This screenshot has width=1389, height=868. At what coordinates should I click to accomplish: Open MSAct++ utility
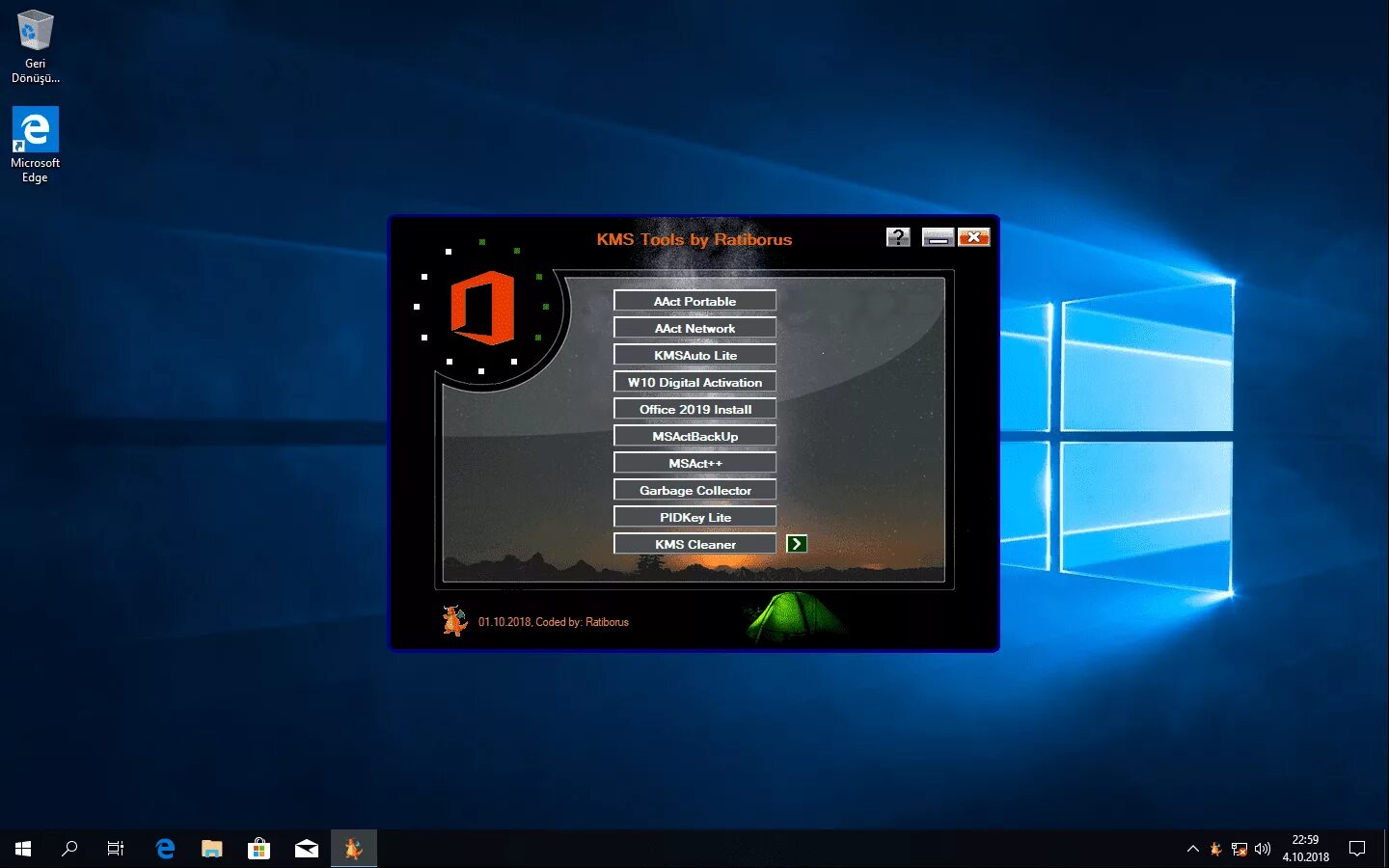click(x=694, y=463)
